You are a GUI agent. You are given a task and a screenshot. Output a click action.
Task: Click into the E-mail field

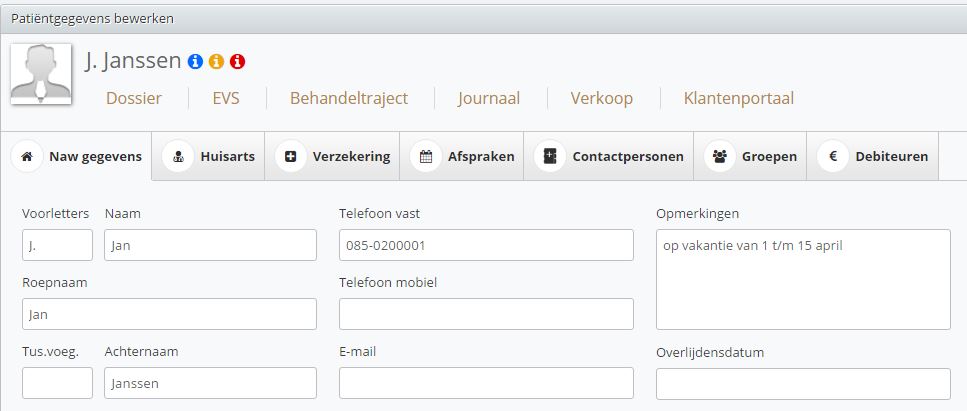tap(486, 383)
